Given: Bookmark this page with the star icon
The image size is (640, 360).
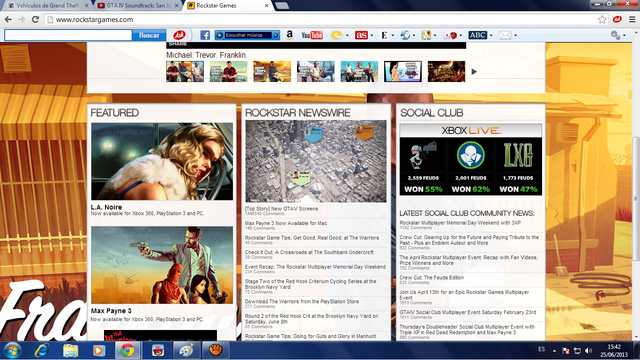Looking at the screenshot, I should point(602,20).
